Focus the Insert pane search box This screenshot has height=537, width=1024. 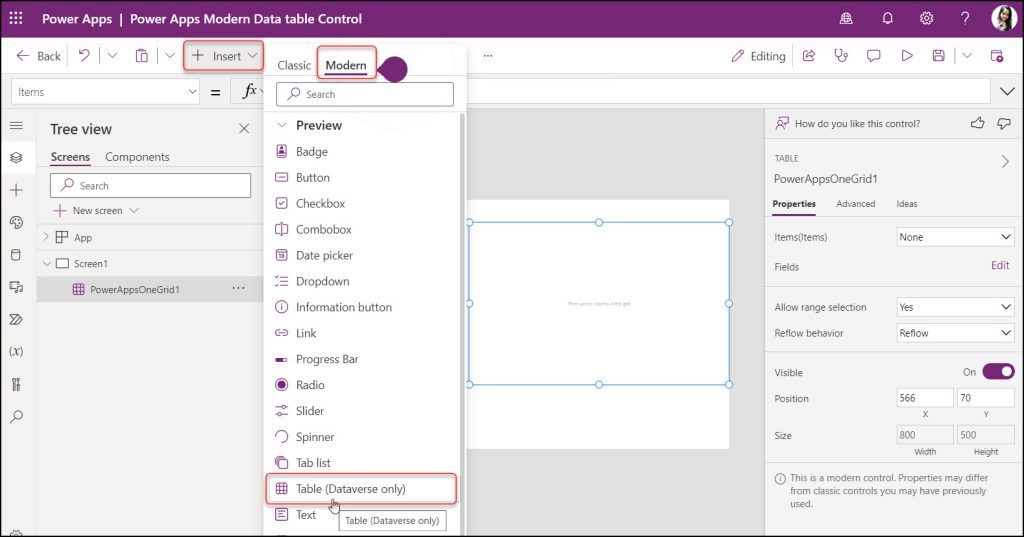pyautogui.click(x=364, y=94)
